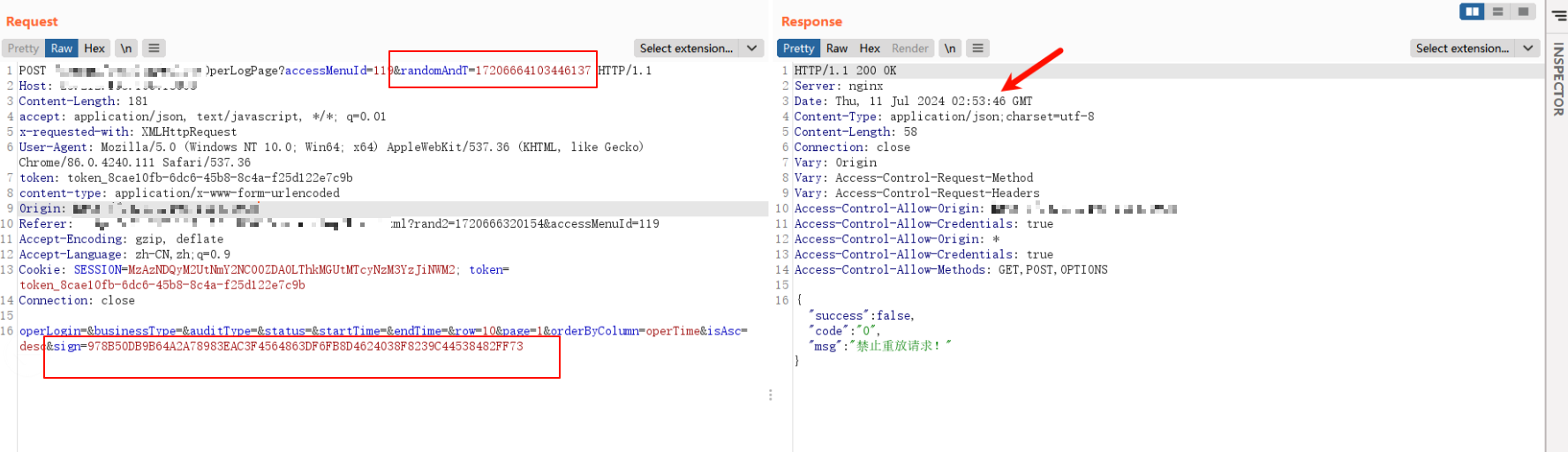Open Response panel hamburger options menu
The image size is (1568, 452).
pyautogui.click(x=977, y=49)
